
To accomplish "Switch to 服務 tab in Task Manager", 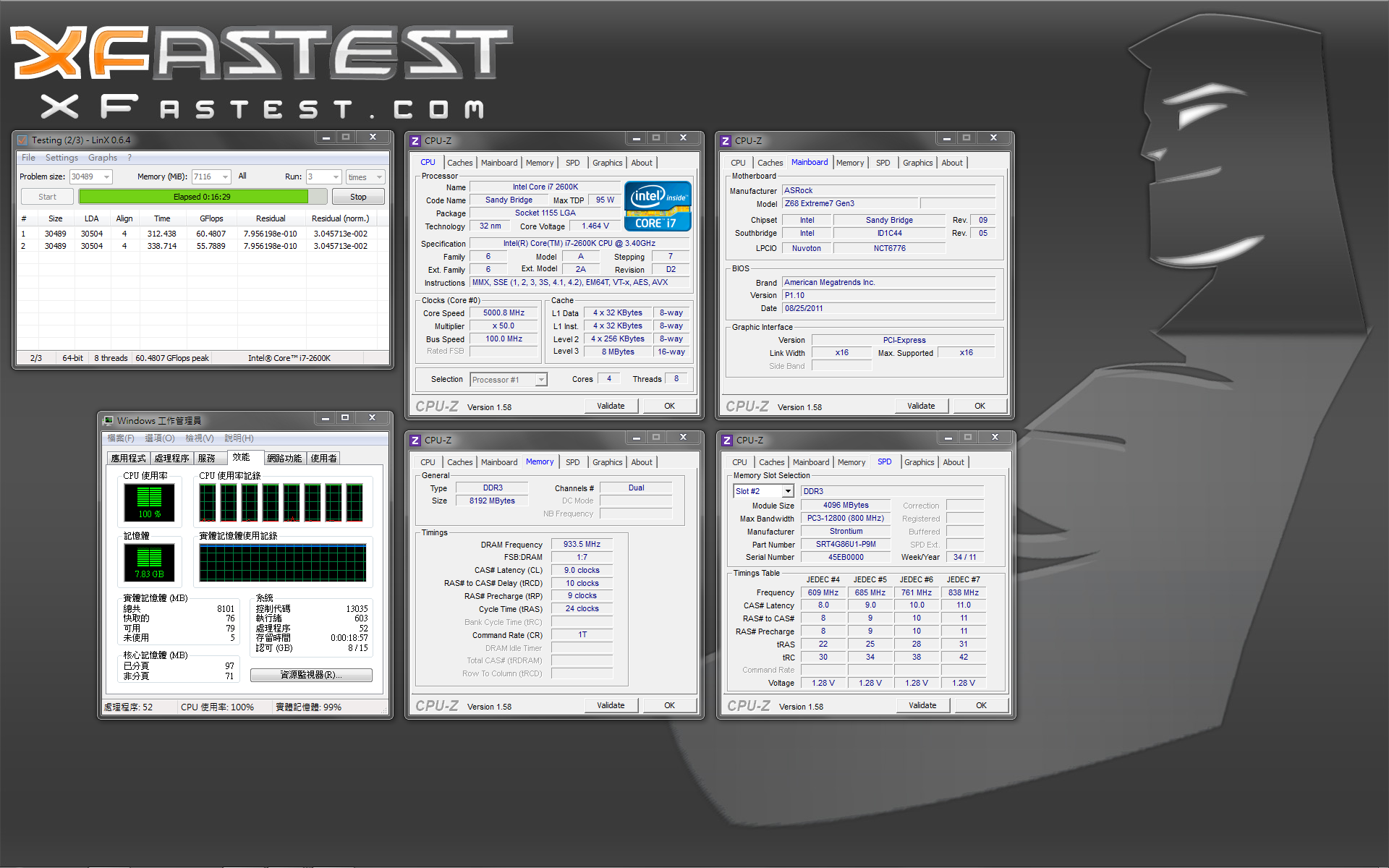I will [x=207, y=459].
